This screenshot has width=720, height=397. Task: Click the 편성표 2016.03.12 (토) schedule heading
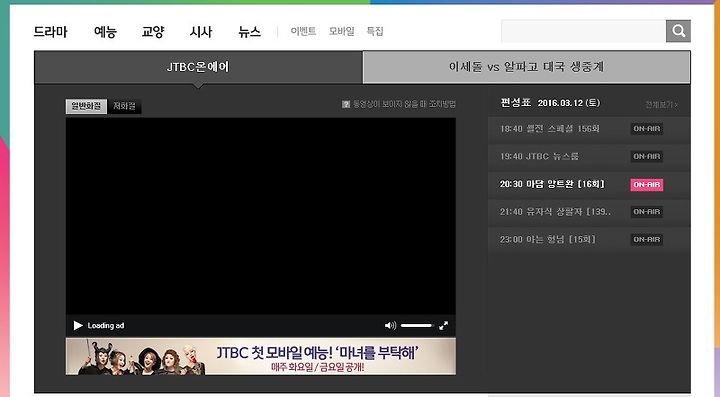(x=550, y=103)
